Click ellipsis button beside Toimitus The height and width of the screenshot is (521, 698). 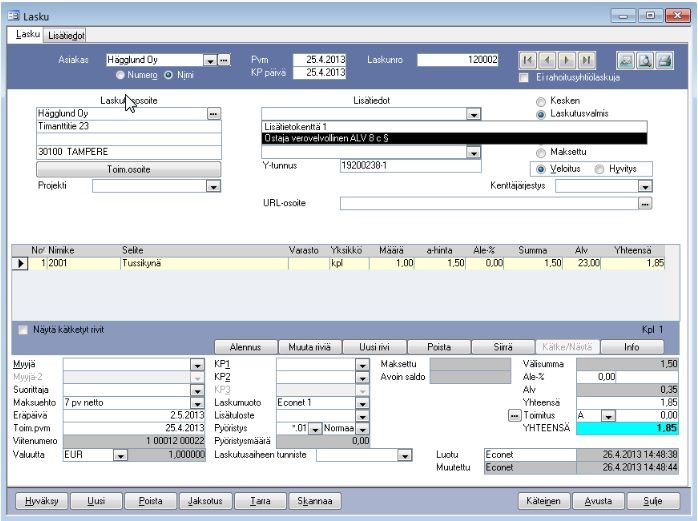[x=514, y=416]
